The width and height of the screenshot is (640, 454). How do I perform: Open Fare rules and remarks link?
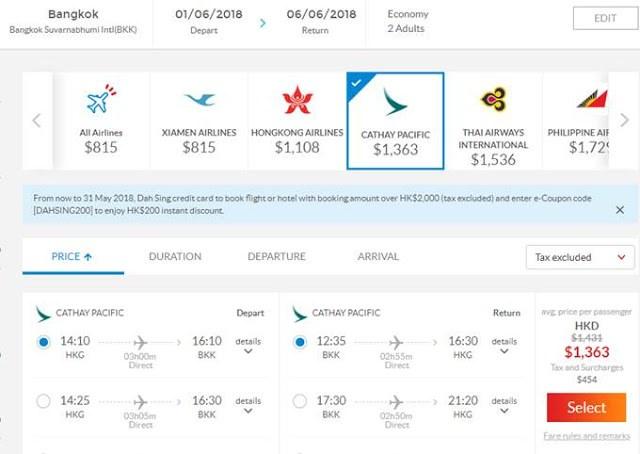(587, 436)
